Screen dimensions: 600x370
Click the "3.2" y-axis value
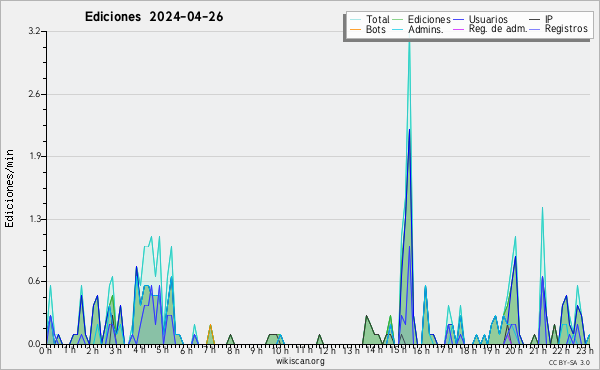point(34,31)
